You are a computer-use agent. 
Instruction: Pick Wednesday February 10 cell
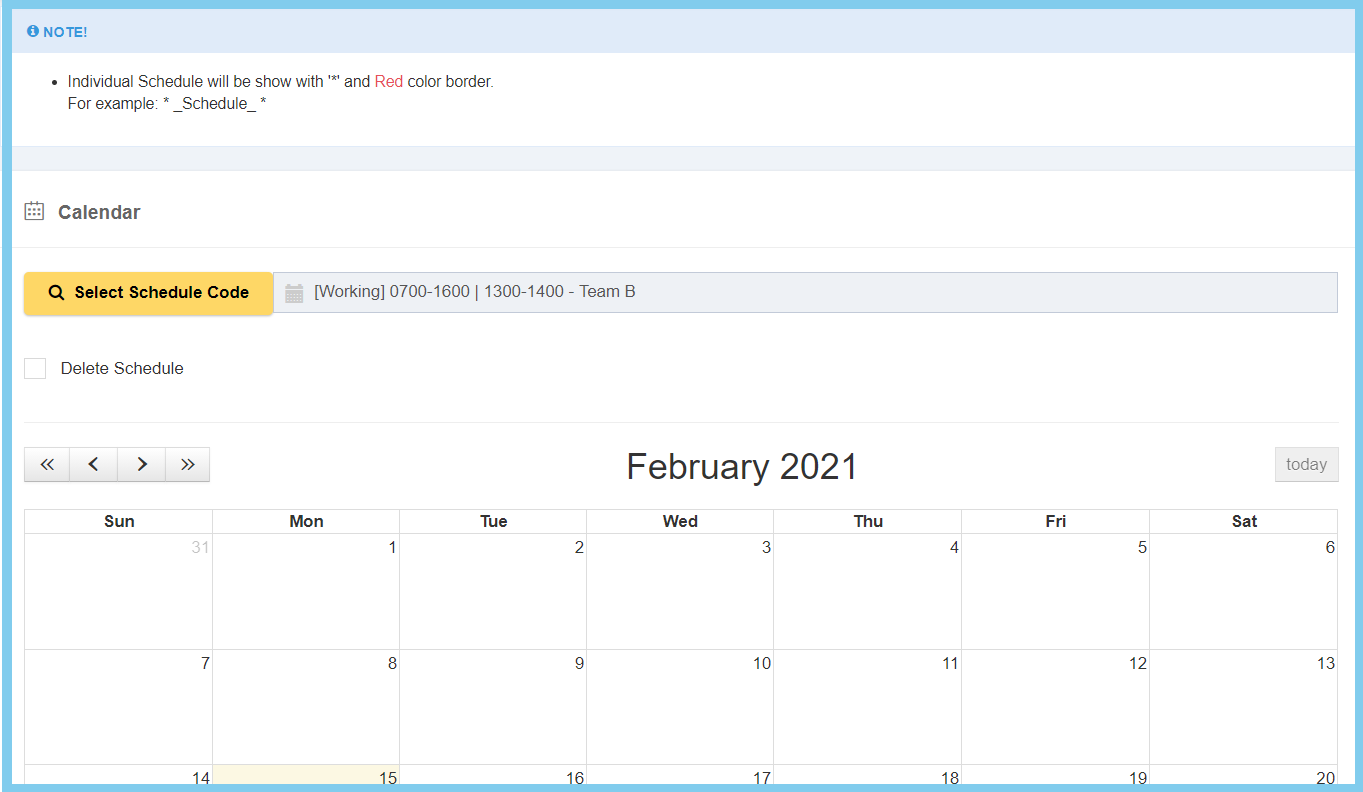point(680,706)
